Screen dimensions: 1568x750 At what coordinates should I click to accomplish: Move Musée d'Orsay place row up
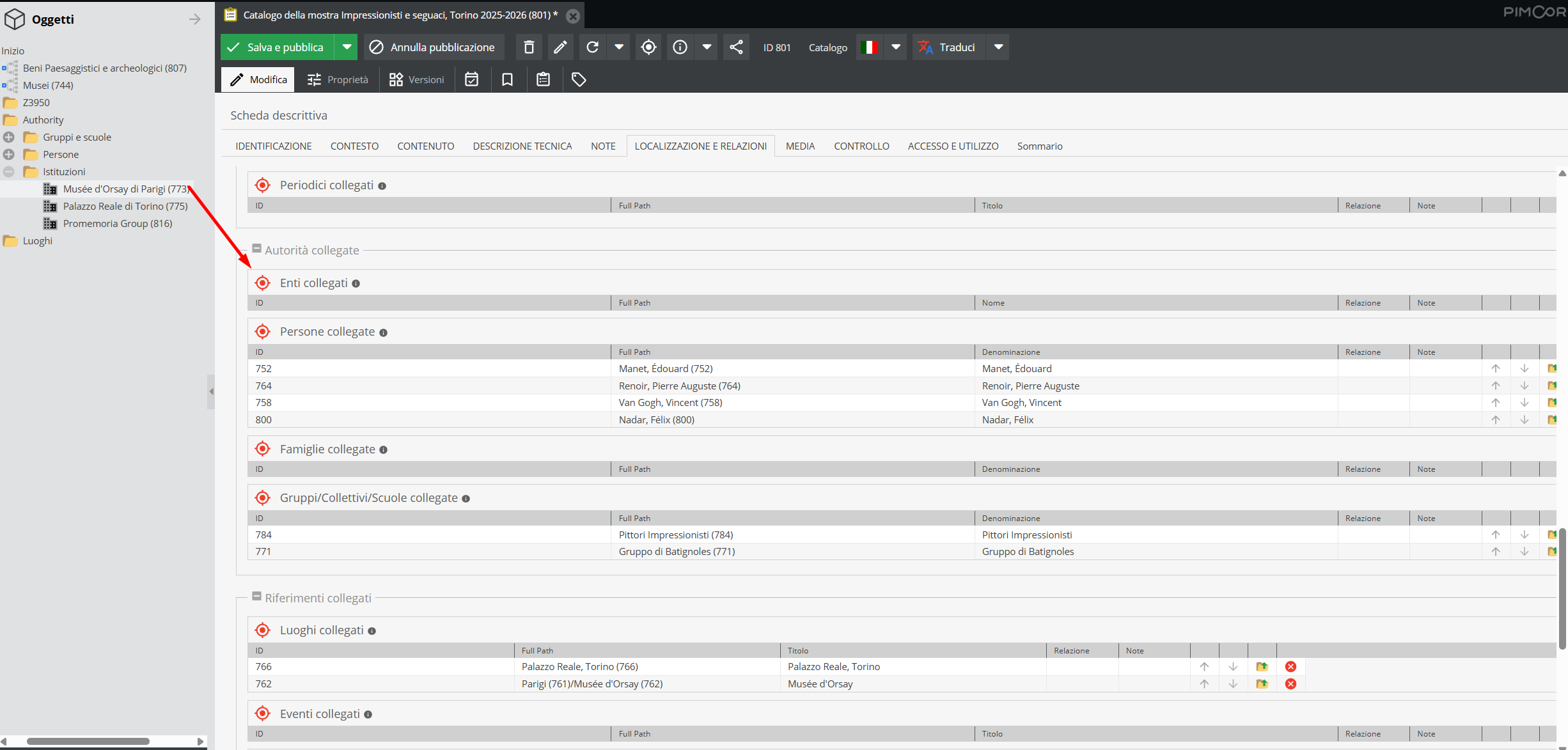(x=1204, y=684)
